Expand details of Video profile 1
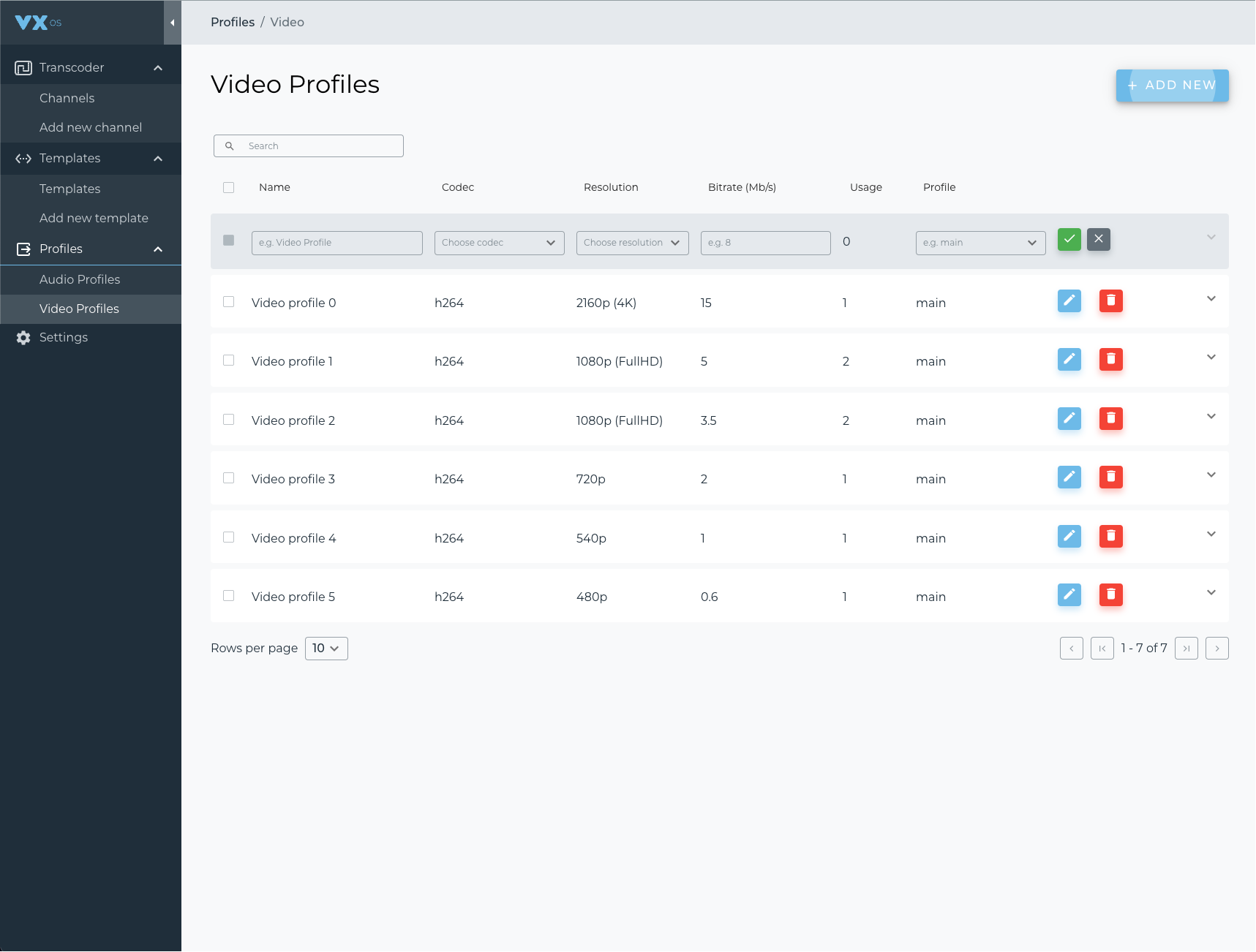The height and width of the screenshot is (952, 1256). point(1211,358)
